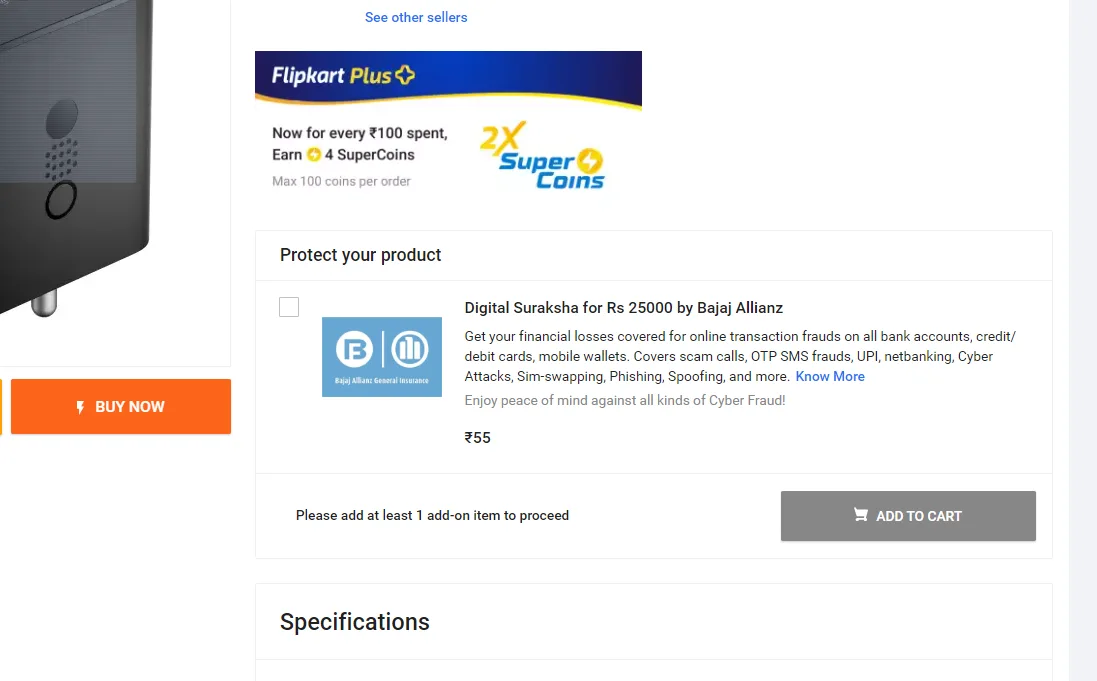Click the Flipkart Plus star icon

(404, 75)
